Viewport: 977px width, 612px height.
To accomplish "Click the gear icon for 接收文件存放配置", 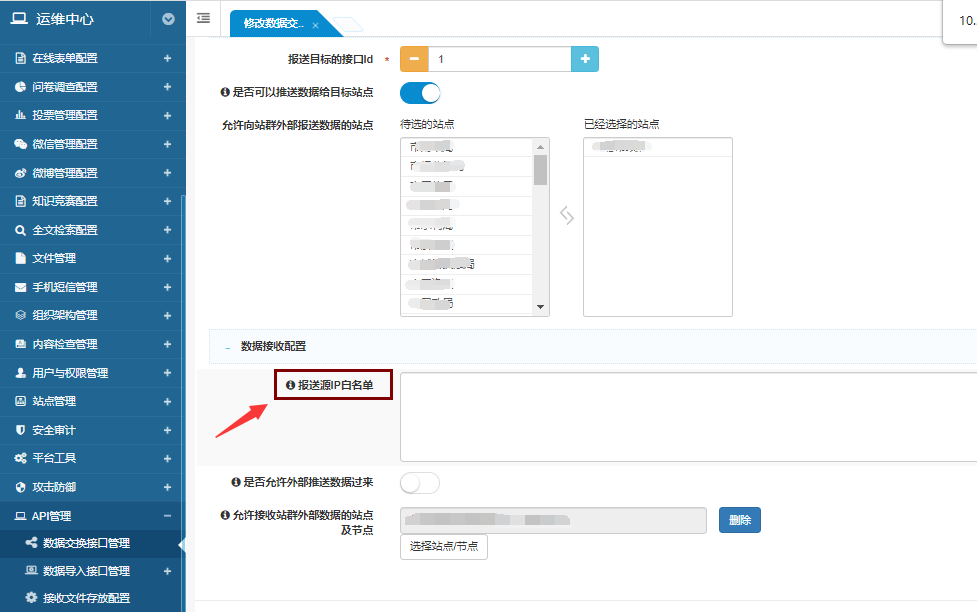I will point(31,598).
